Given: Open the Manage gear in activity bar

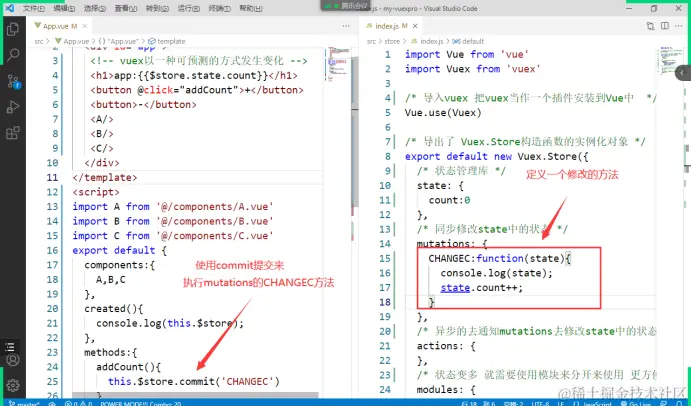Looking at the screenshot, I should click(x=13, y=385).
